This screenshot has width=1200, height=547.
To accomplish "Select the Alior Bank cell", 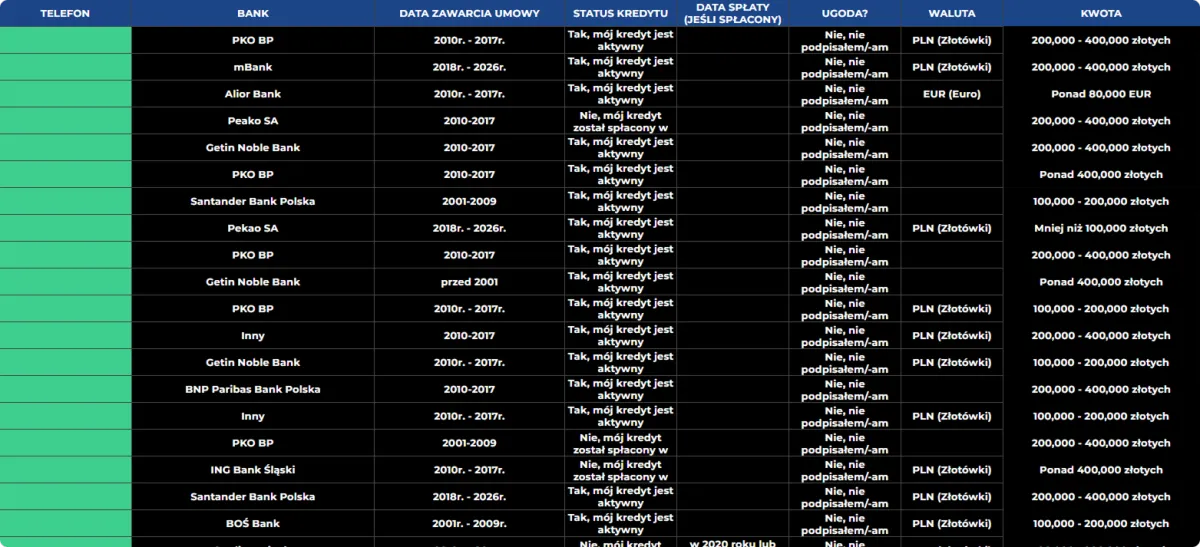I will [253, 94].
